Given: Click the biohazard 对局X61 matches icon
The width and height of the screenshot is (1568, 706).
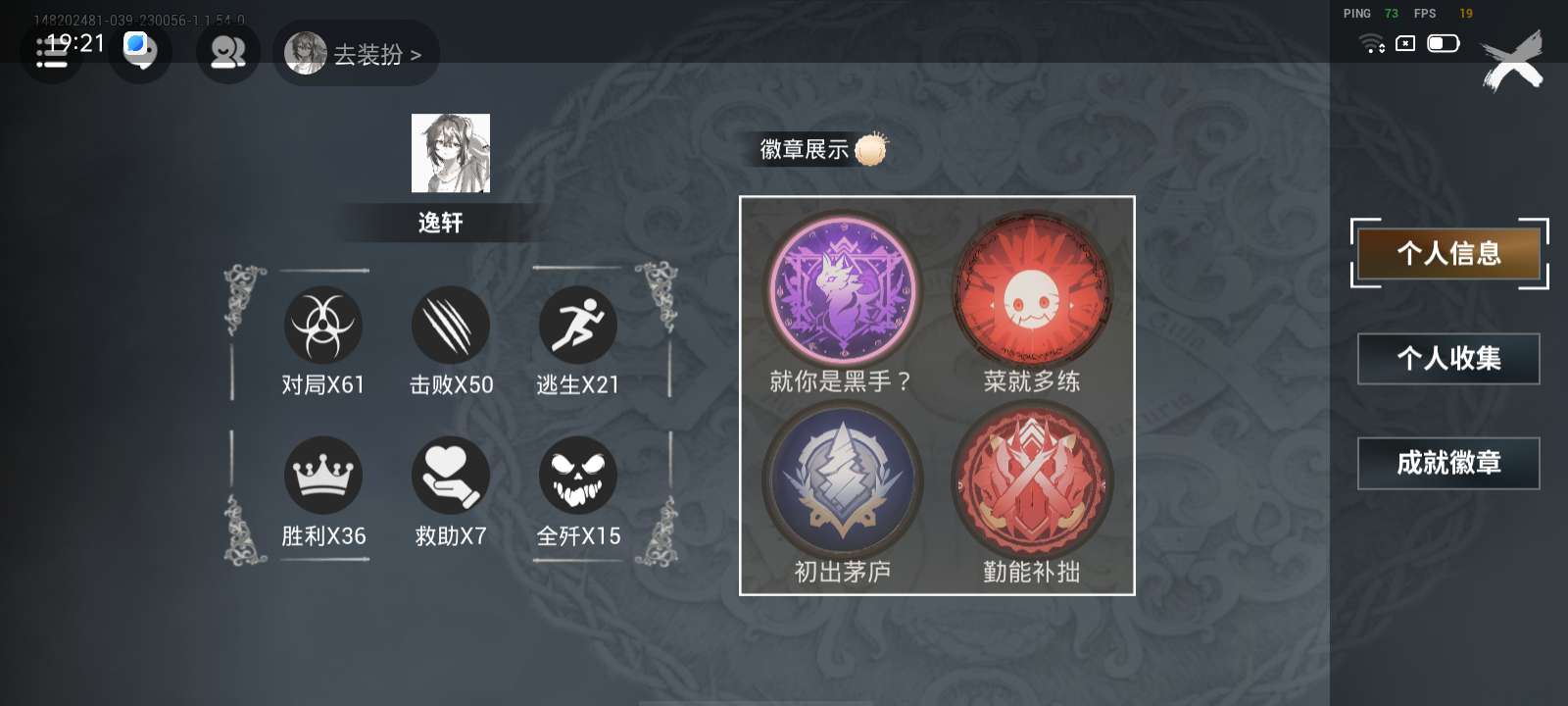Looking at the screenshot, I should [323, 325].
